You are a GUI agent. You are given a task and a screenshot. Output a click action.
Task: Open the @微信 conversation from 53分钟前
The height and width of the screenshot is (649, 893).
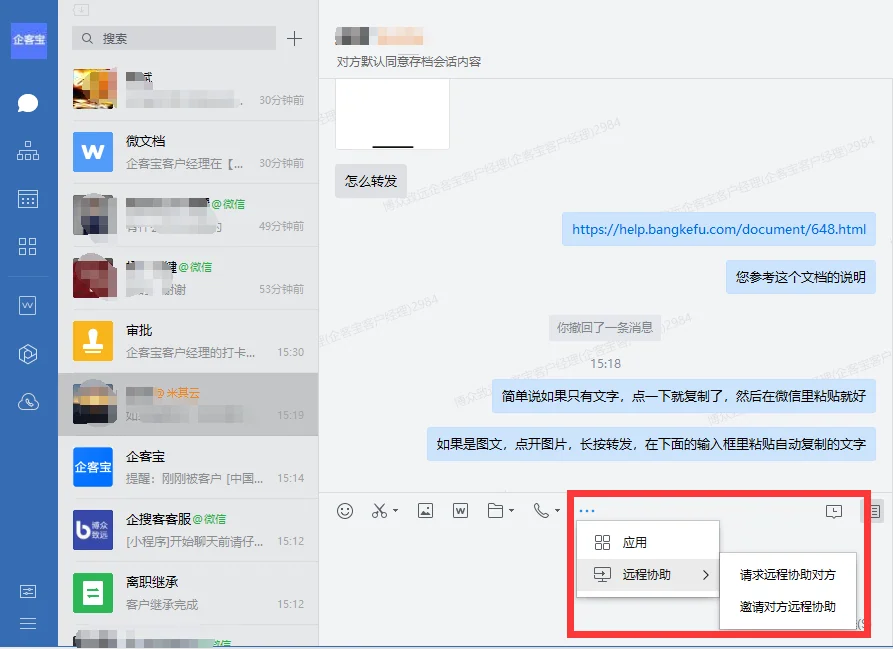point(188,278)
